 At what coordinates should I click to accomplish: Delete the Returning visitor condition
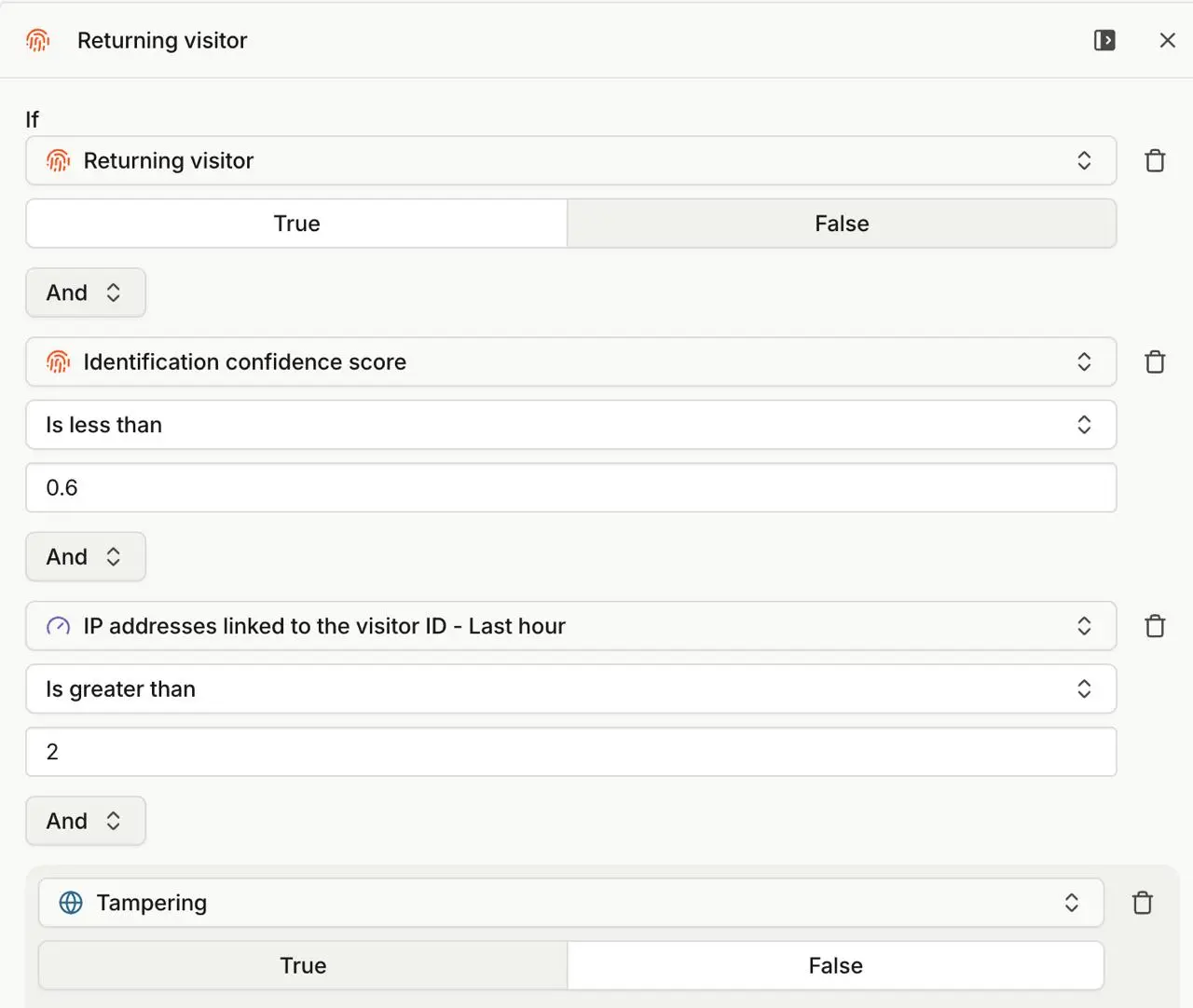coord(1155,160)
